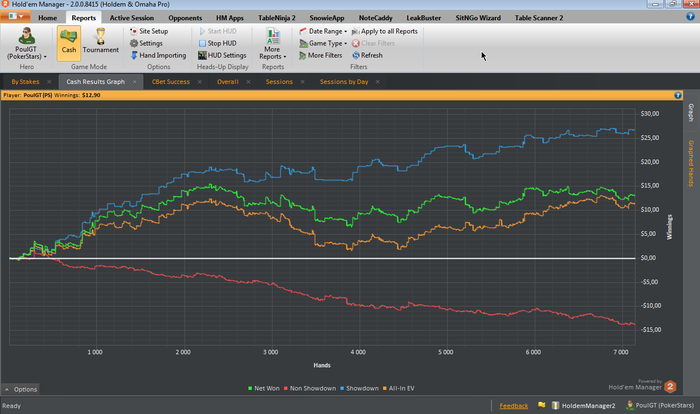
Task: Select Tournament game mode
Action: [x=101, y=43]
